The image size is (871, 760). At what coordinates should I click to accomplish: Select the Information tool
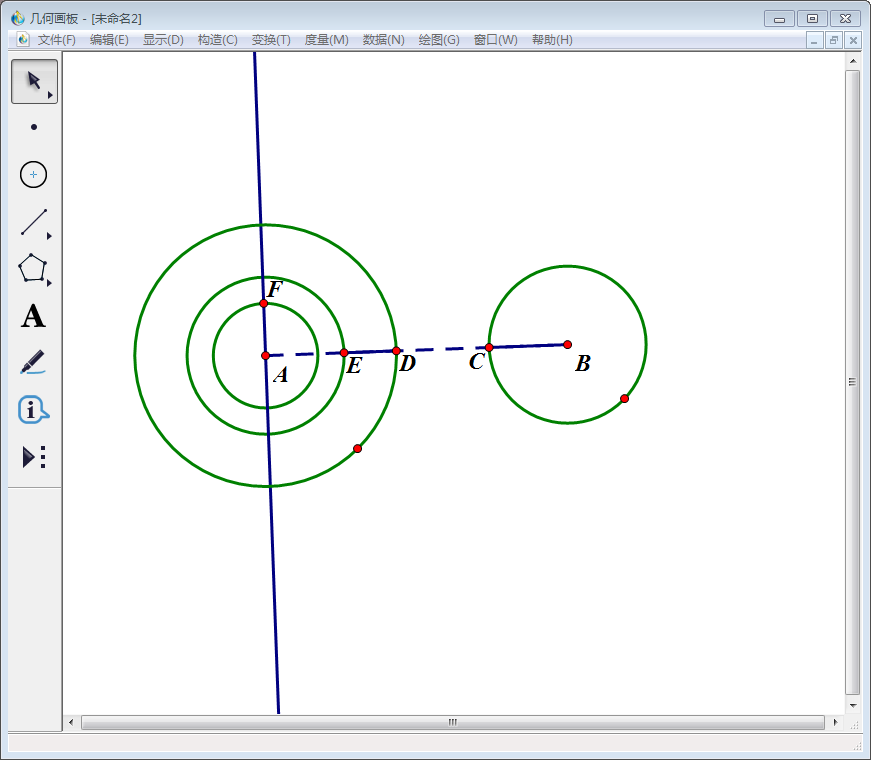point(33,409)
